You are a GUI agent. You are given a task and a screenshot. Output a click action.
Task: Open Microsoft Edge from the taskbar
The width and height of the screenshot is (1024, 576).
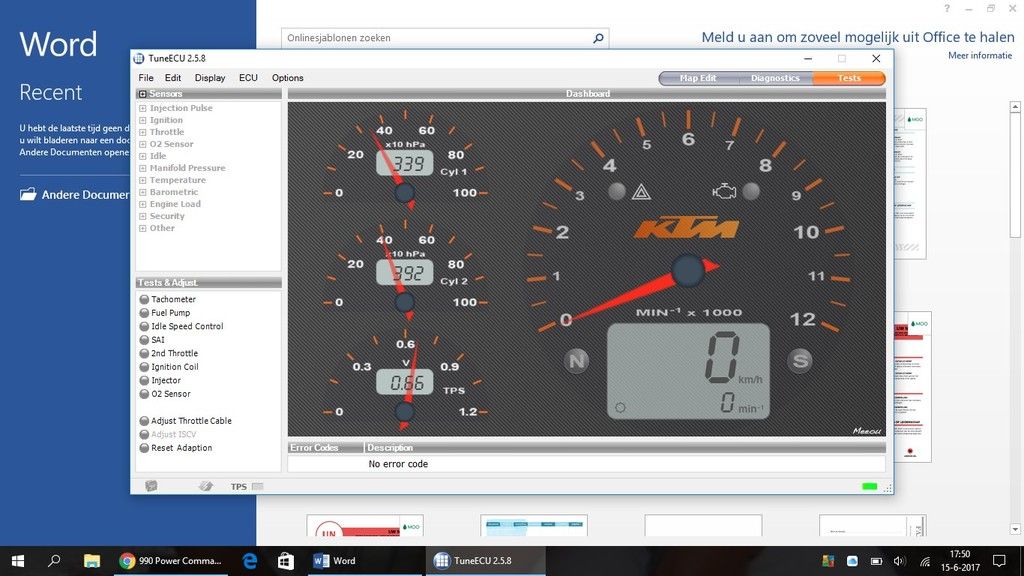[x=249, y=561]
